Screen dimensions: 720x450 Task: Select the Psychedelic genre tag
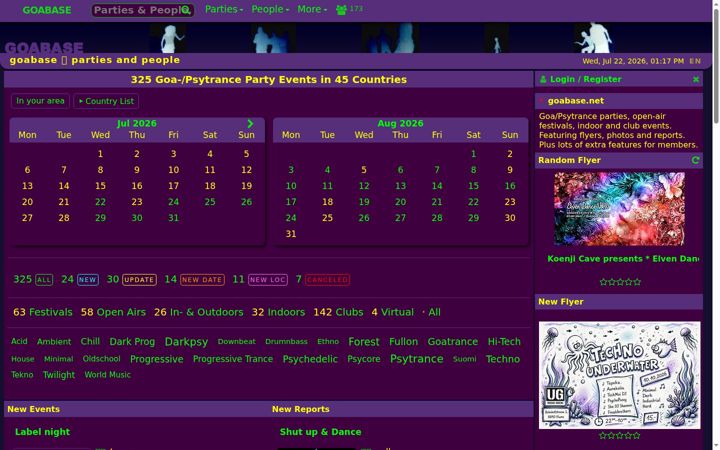coord(310,359)
